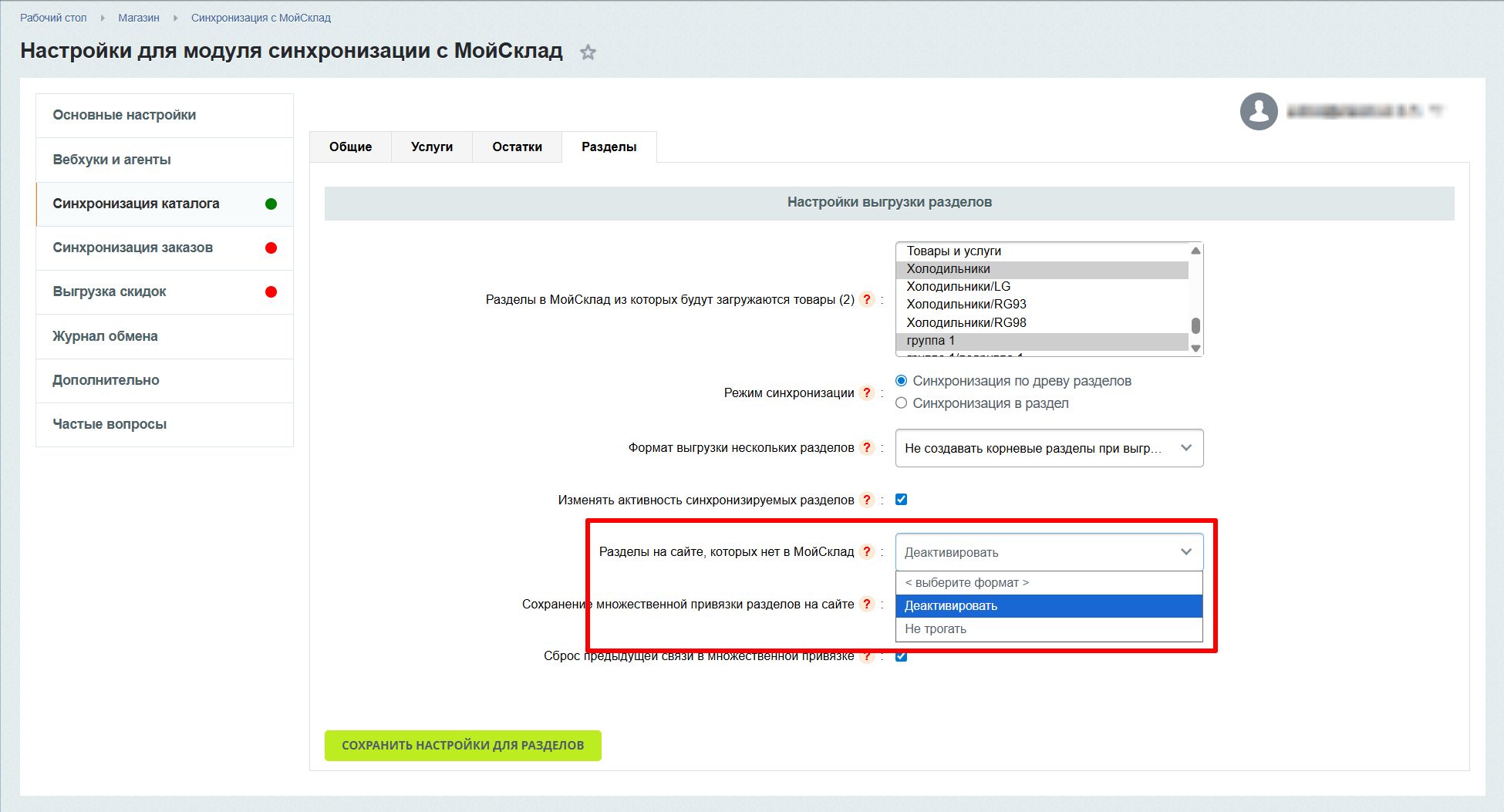Click the sections list scrollbar down arrow
1504x812 pixels.
(1195, 349)
